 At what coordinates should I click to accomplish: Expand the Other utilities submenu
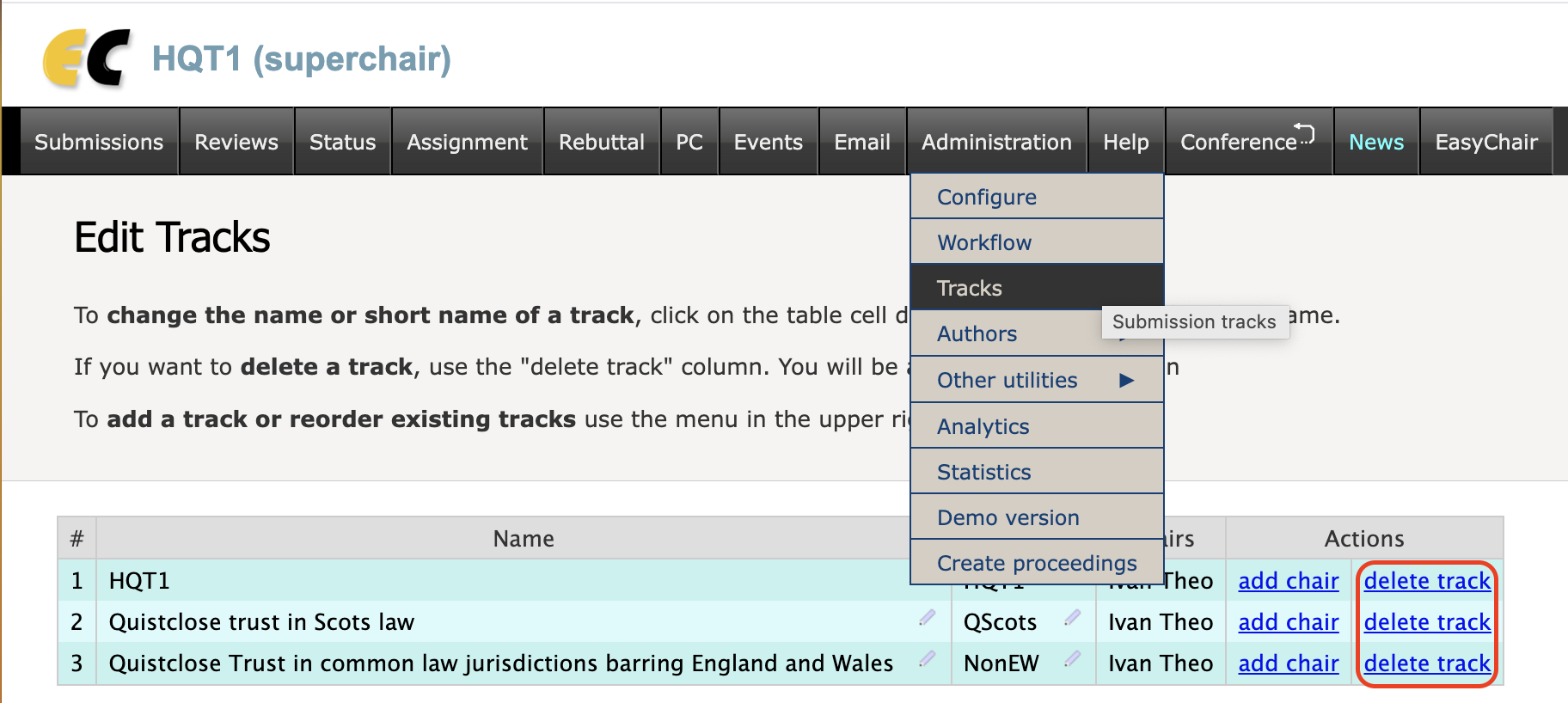(x=1126, y=381)
